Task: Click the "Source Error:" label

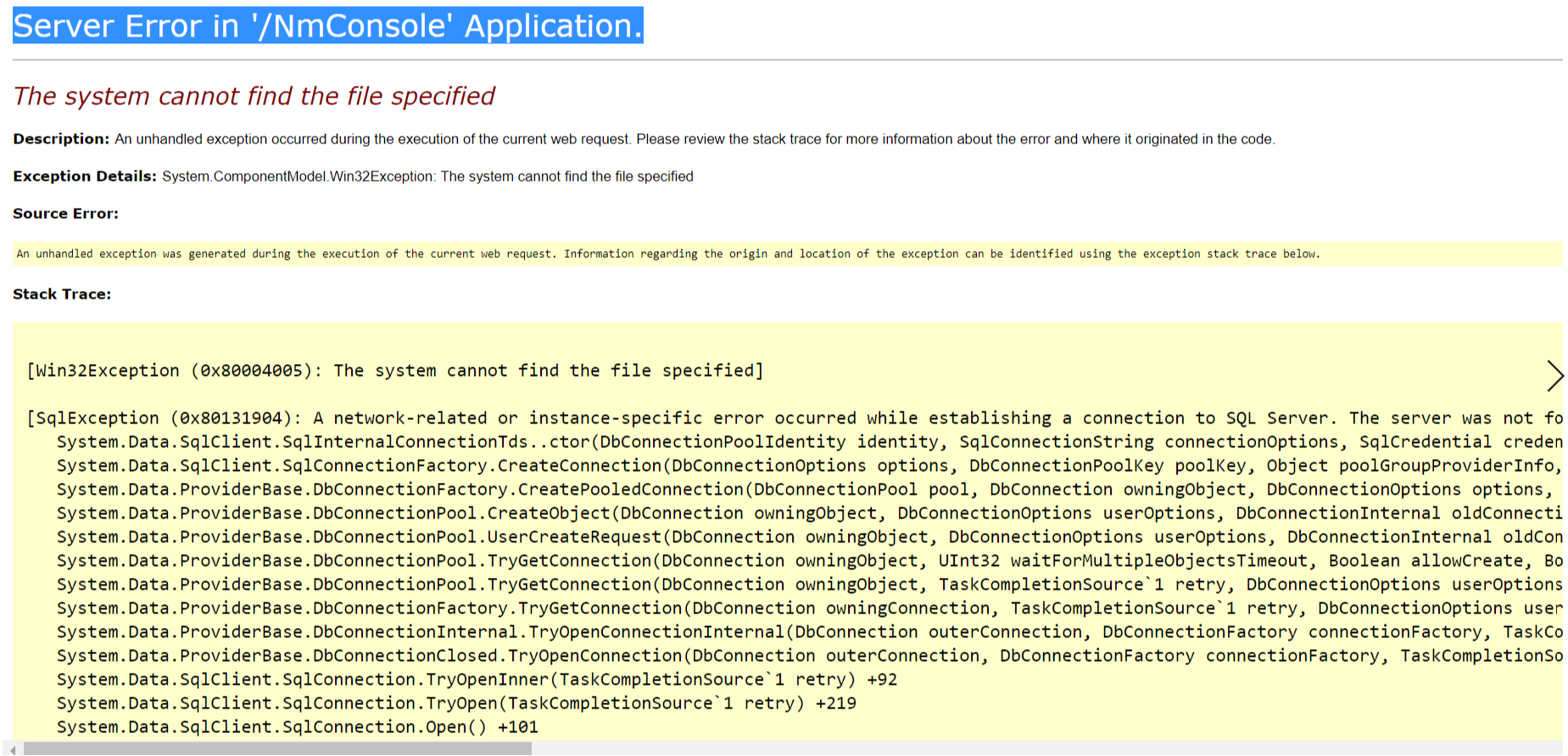Action: pos(65,214)
